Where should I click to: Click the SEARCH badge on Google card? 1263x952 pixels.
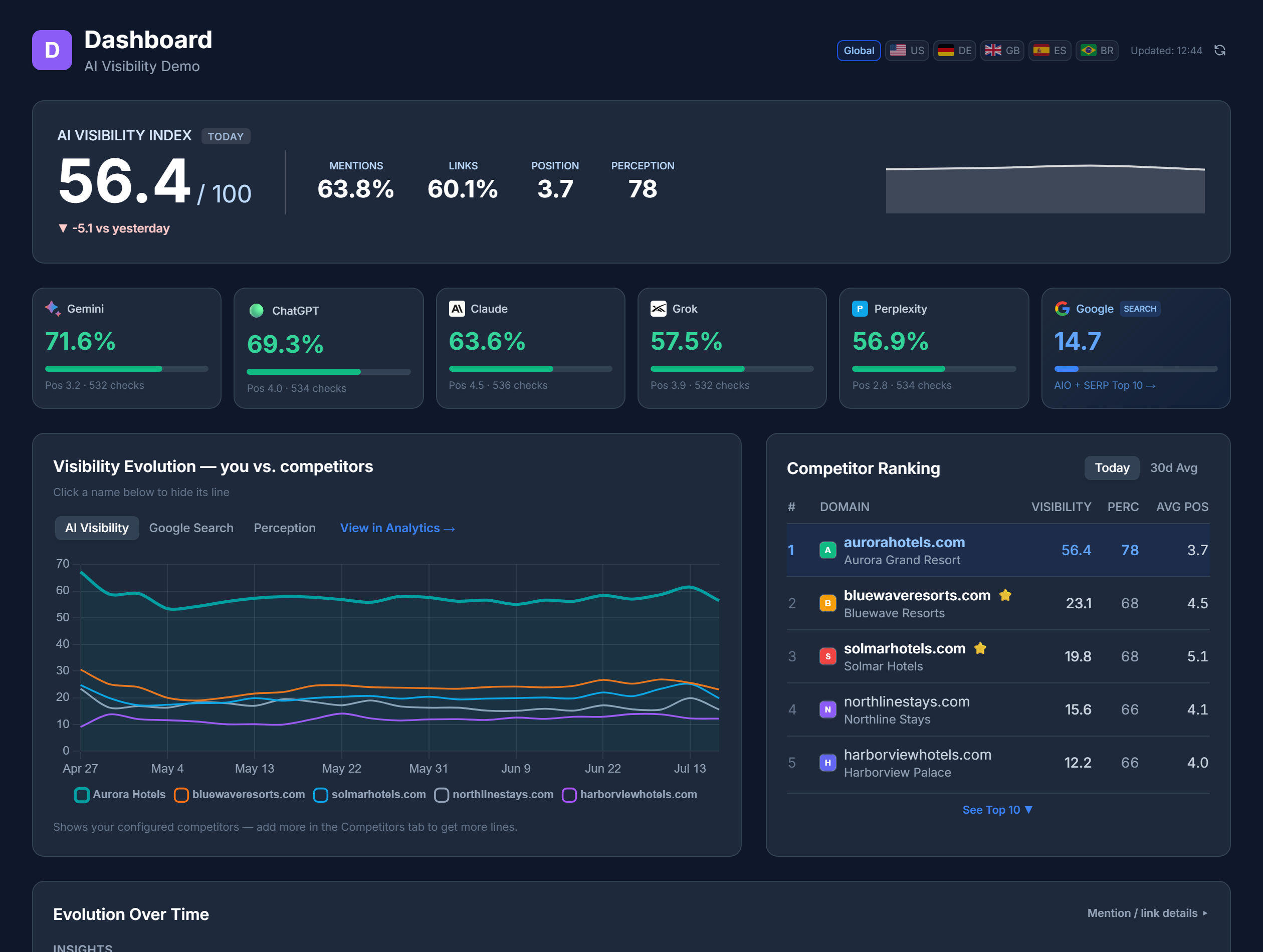pos(1140,309)
